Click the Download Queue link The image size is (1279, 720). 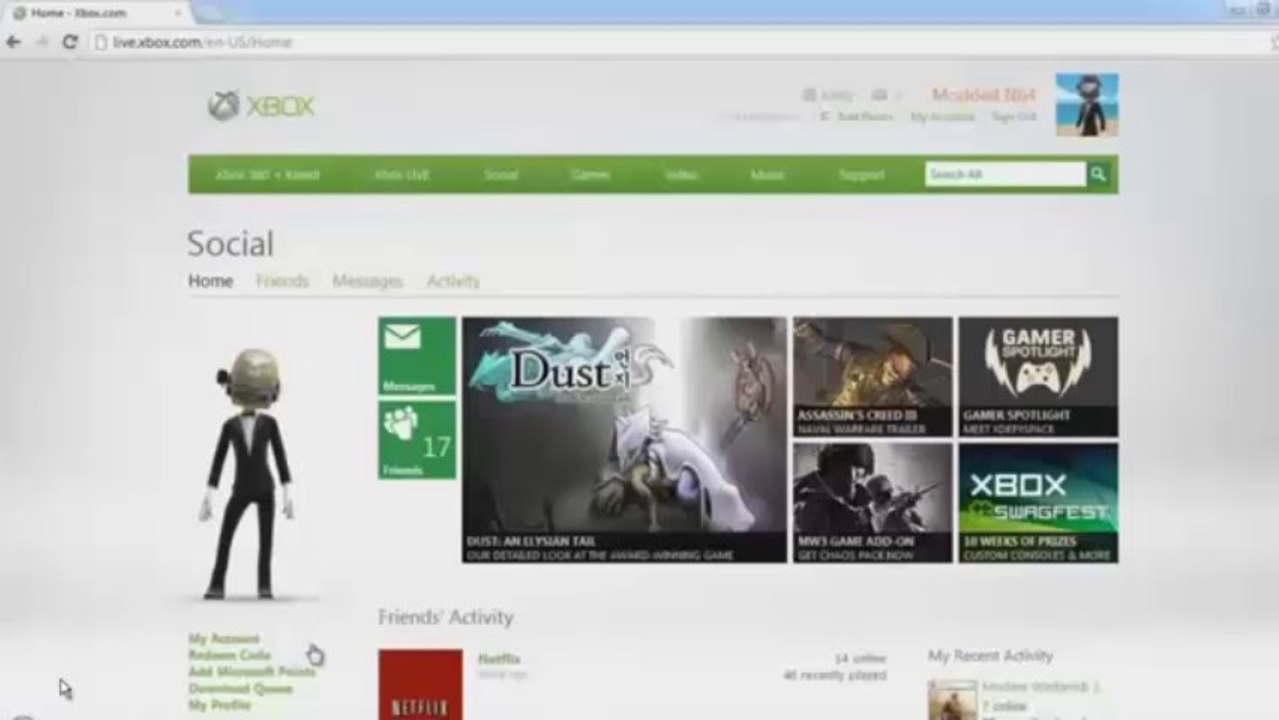pos(240,688)
